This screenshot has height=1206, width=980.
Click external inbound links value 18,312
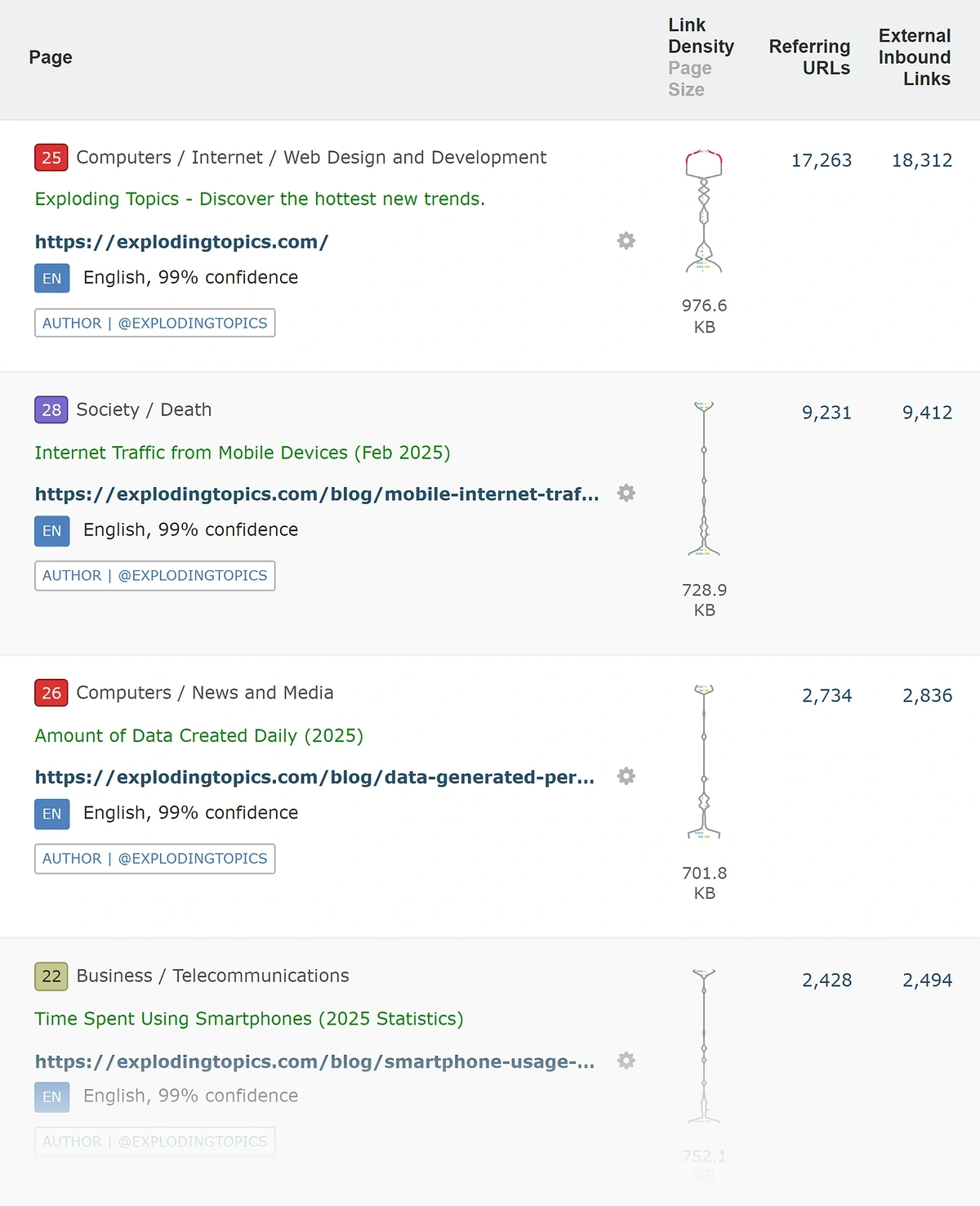coord(922,160)
